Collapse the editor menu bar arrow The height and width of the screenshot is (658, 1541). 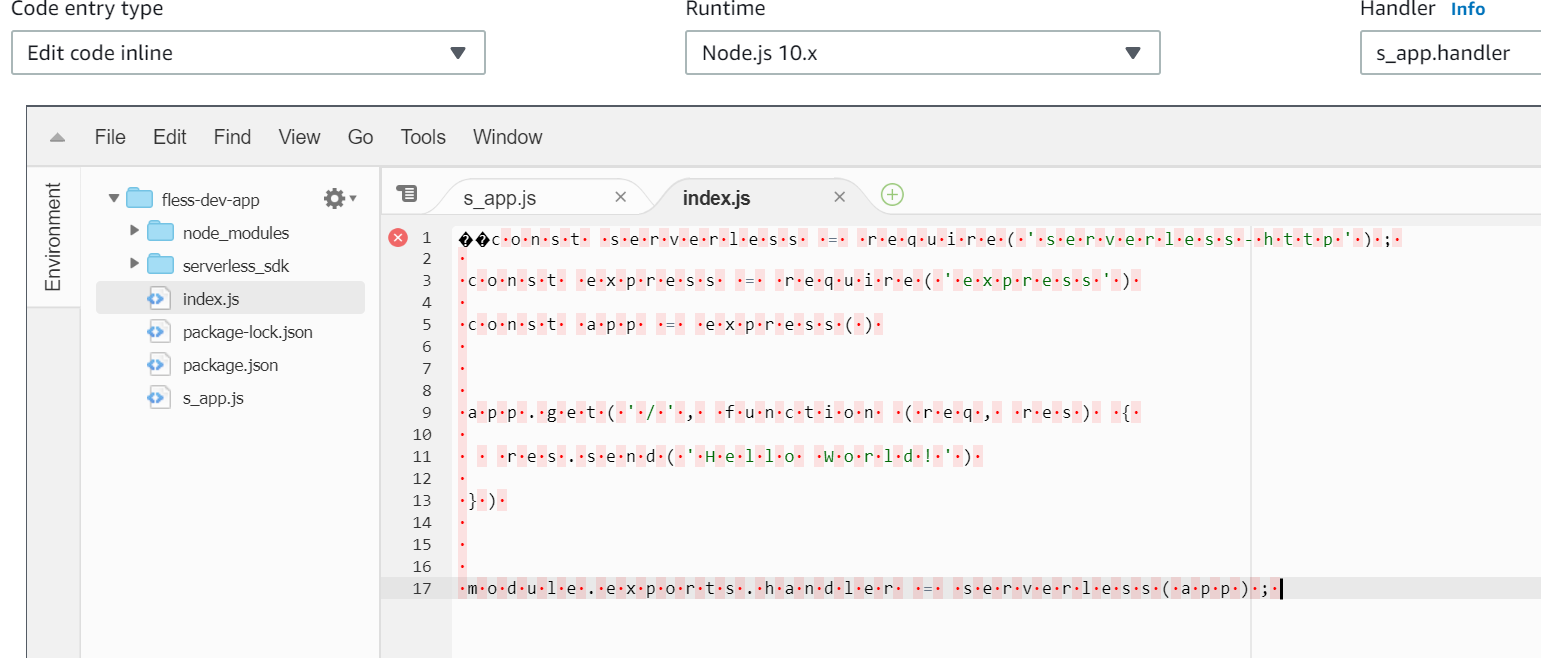(x=57, y=138)
